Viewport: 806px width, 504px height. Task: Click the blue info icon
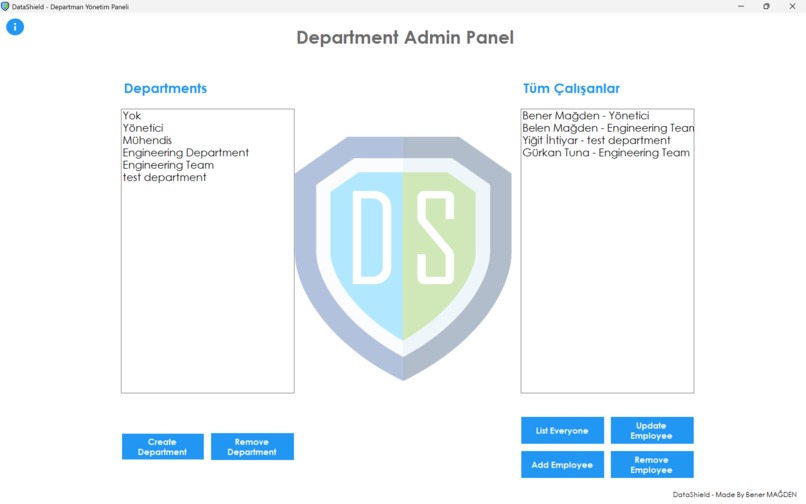click(x=15, y=27)
